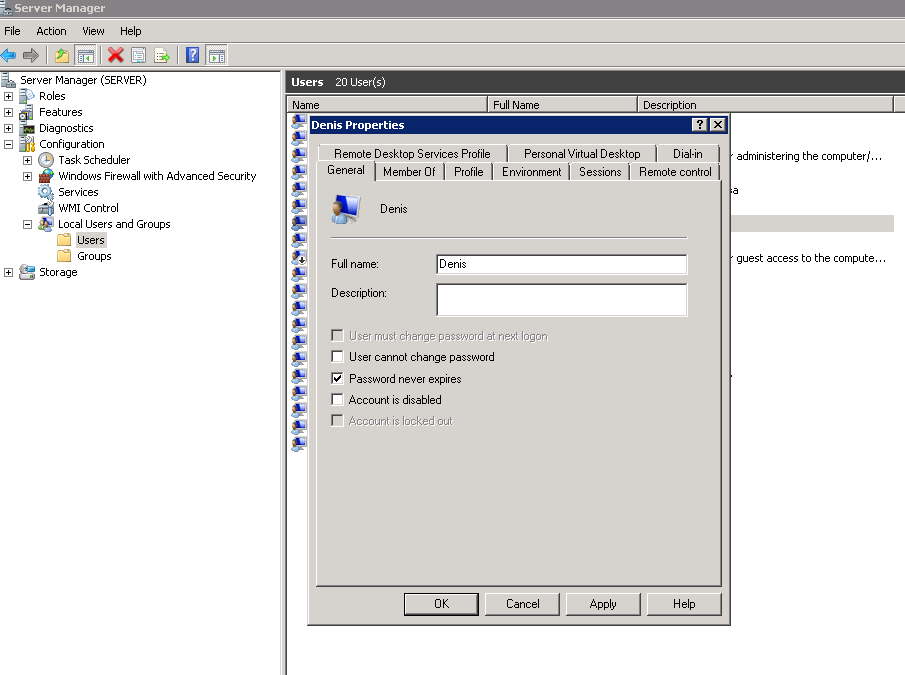Check User cannot change password
This screenshot has height=675, width=905.
[337, 357]
